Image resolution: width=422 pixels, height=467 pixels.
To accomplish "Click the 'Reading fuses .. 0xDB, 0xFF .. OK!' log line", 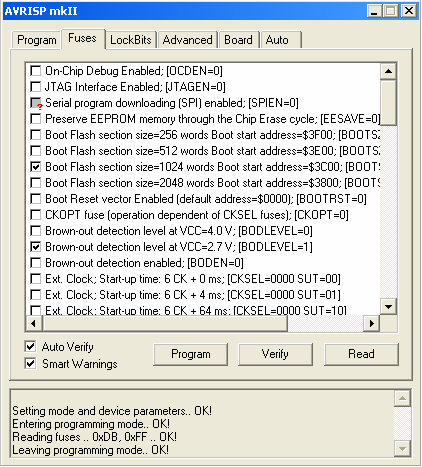I will [95, 437].
